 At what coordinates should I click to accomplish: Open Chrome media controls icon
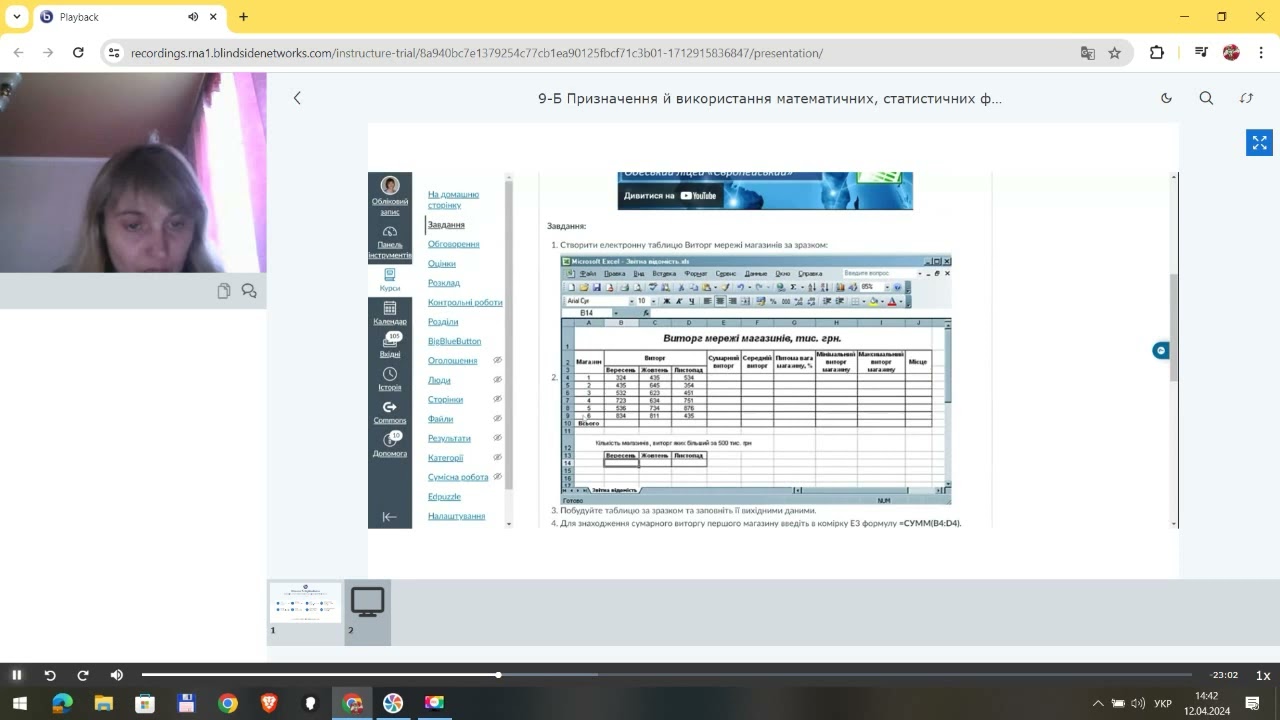click(x=1202, y=53)
